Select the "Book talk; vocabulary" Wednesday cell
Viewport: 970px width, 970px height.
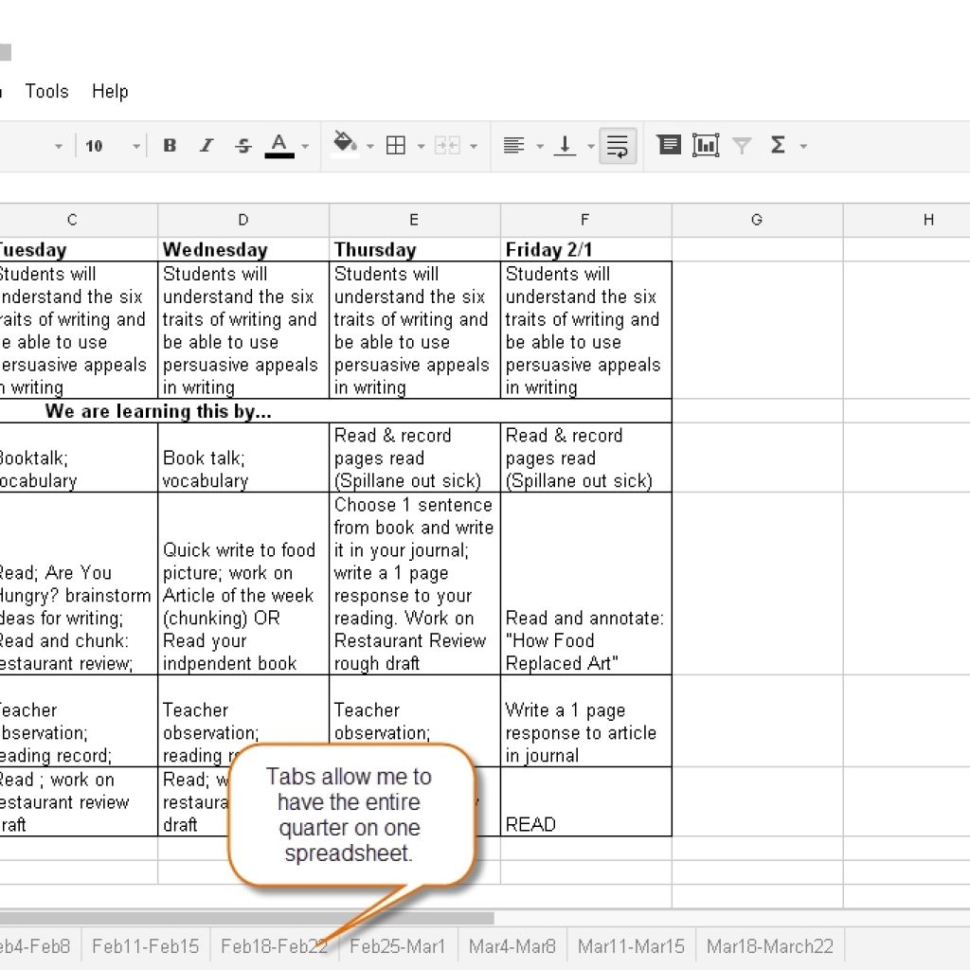[243, 458]
